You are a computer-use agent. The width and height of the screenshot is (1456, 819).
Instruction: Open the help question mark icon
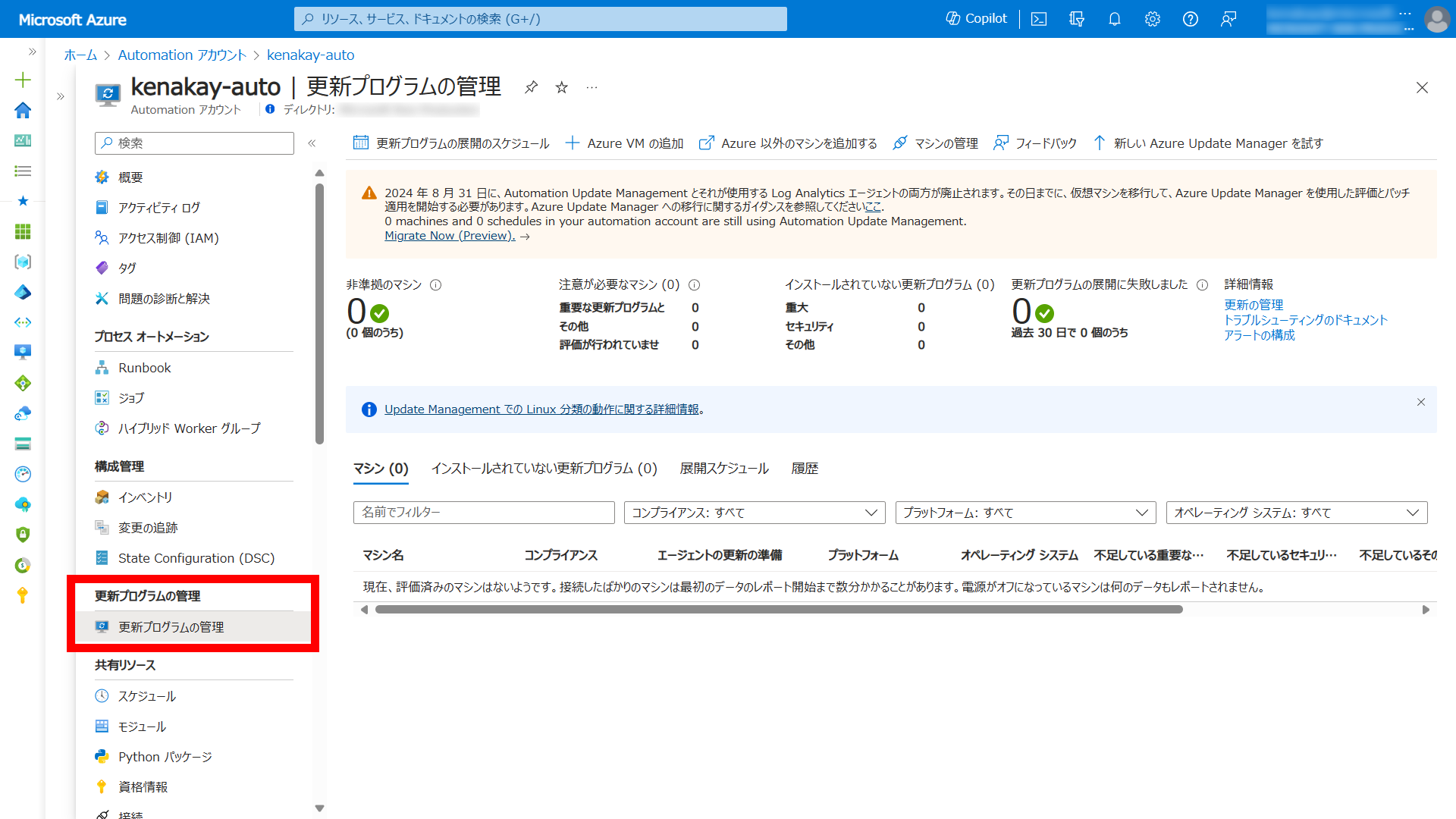[1191, 19]
